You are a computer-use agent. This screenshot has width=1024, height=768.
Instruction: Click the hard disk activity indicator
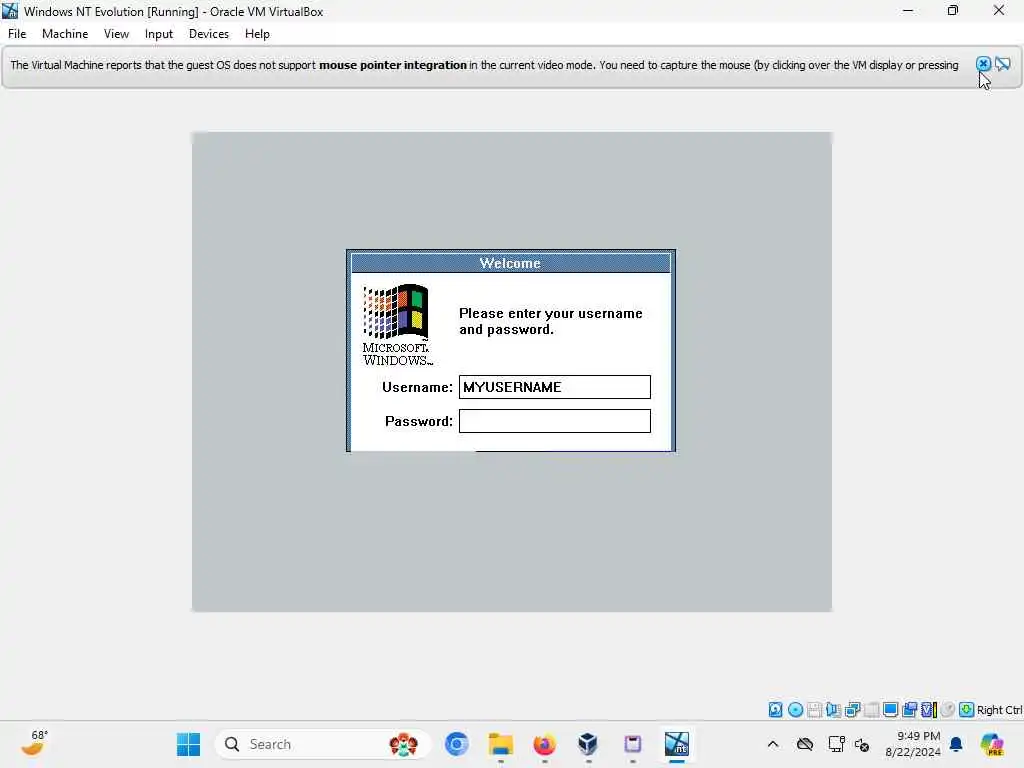(x=775, y=710)
